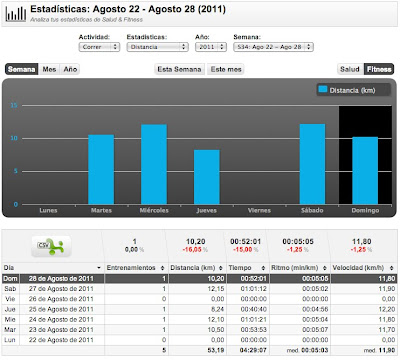
Task: Select the row 22 de Agosto de 2011
Action: (x=199, y=340)
